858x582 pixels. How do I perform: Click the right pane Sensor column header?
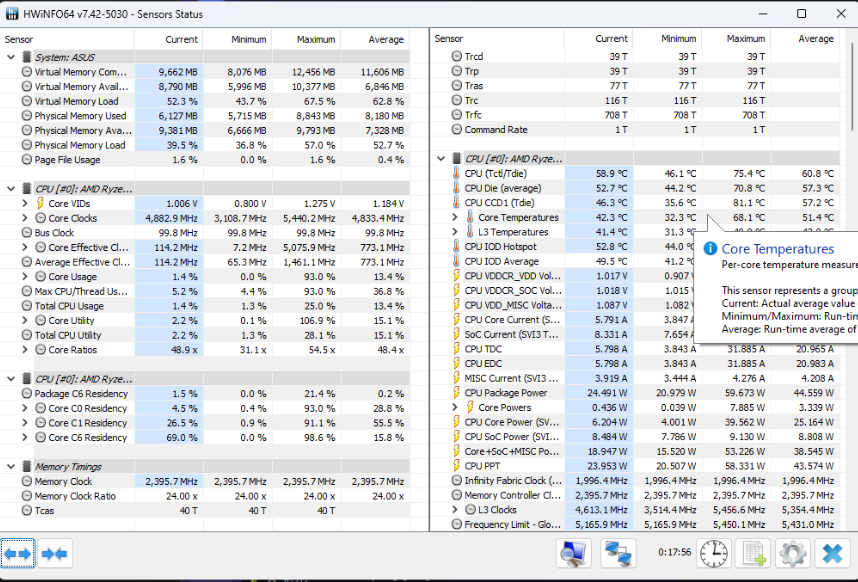(497, 39)
